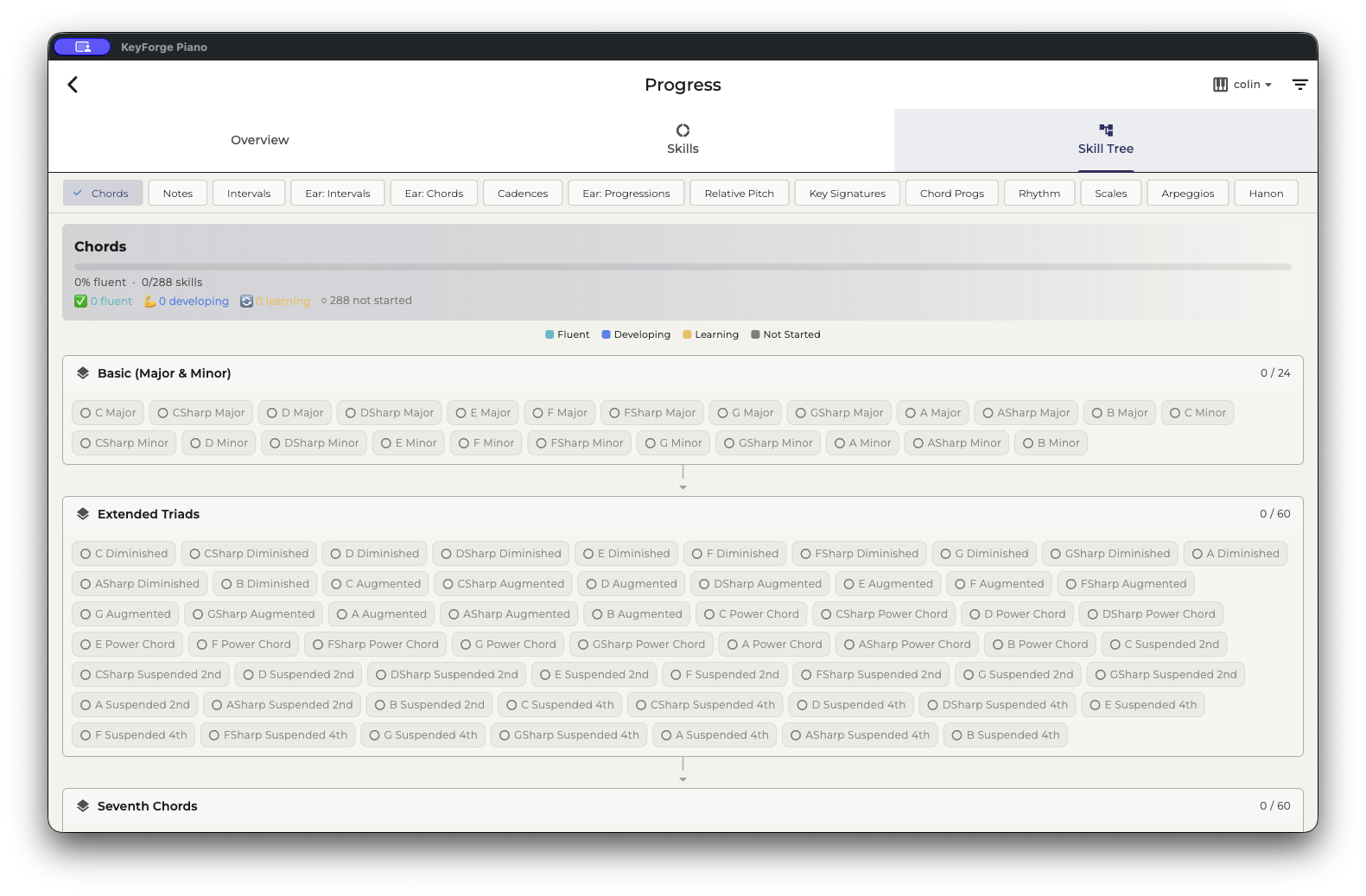Click the Skill Tree hierarchy icon
The width and height of the screenshot is (1366, 896).
click(x=1106, y=130)
